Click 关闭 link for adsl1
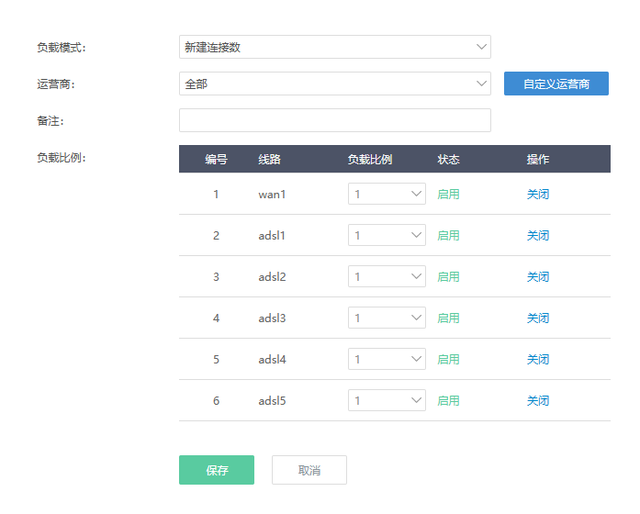640x514 pixels. point(538,235)
